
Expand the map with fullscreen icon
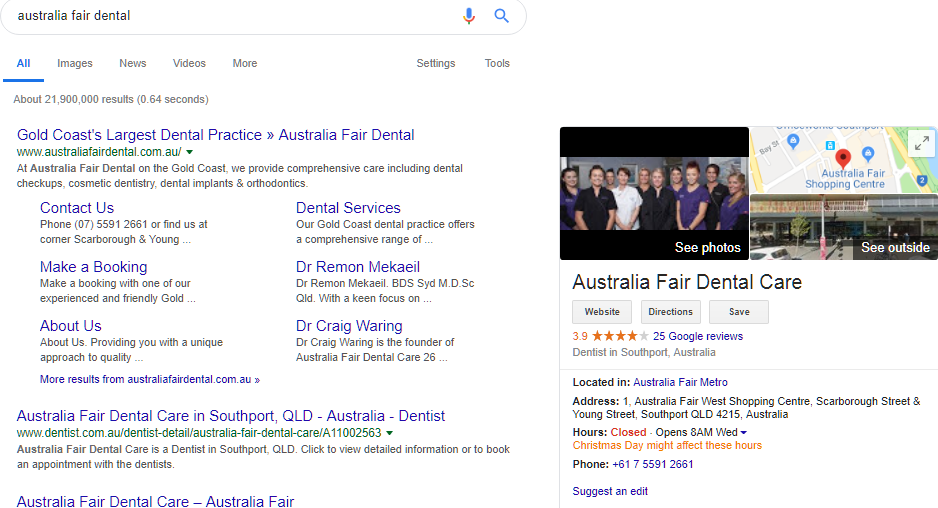click(921, 143)
